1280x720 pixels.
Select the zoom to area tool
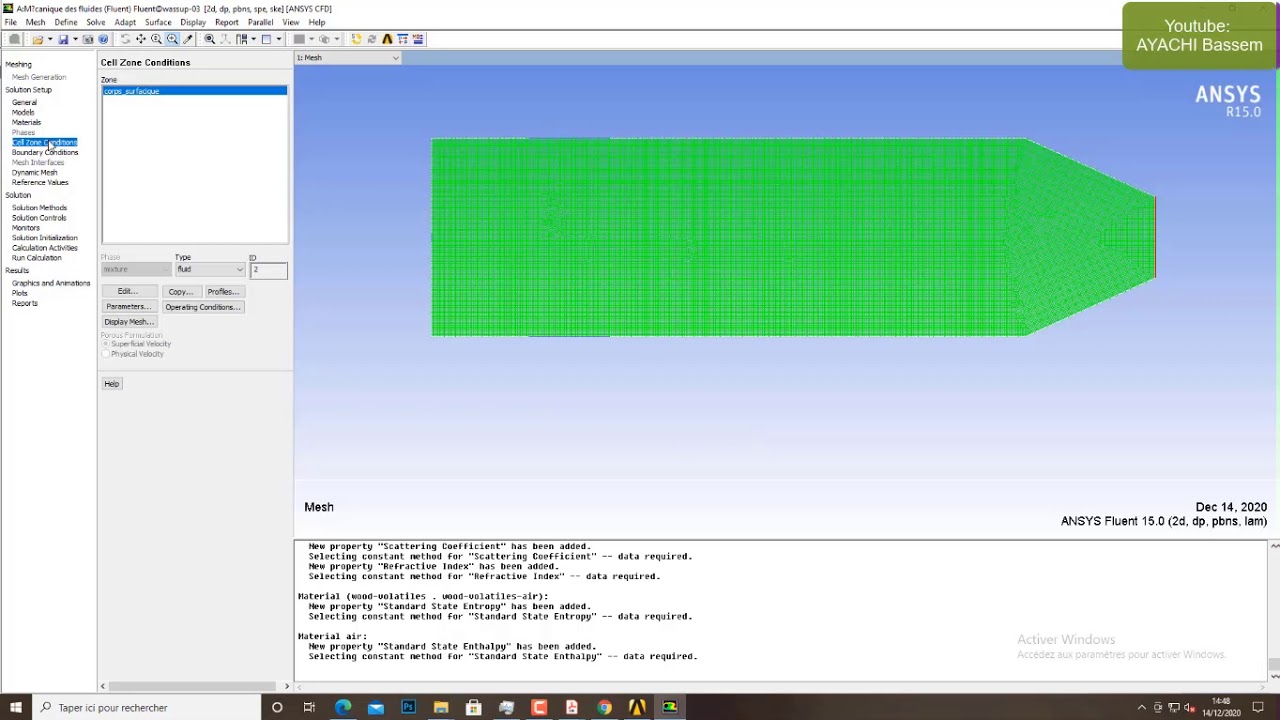[x=172, y=39]
